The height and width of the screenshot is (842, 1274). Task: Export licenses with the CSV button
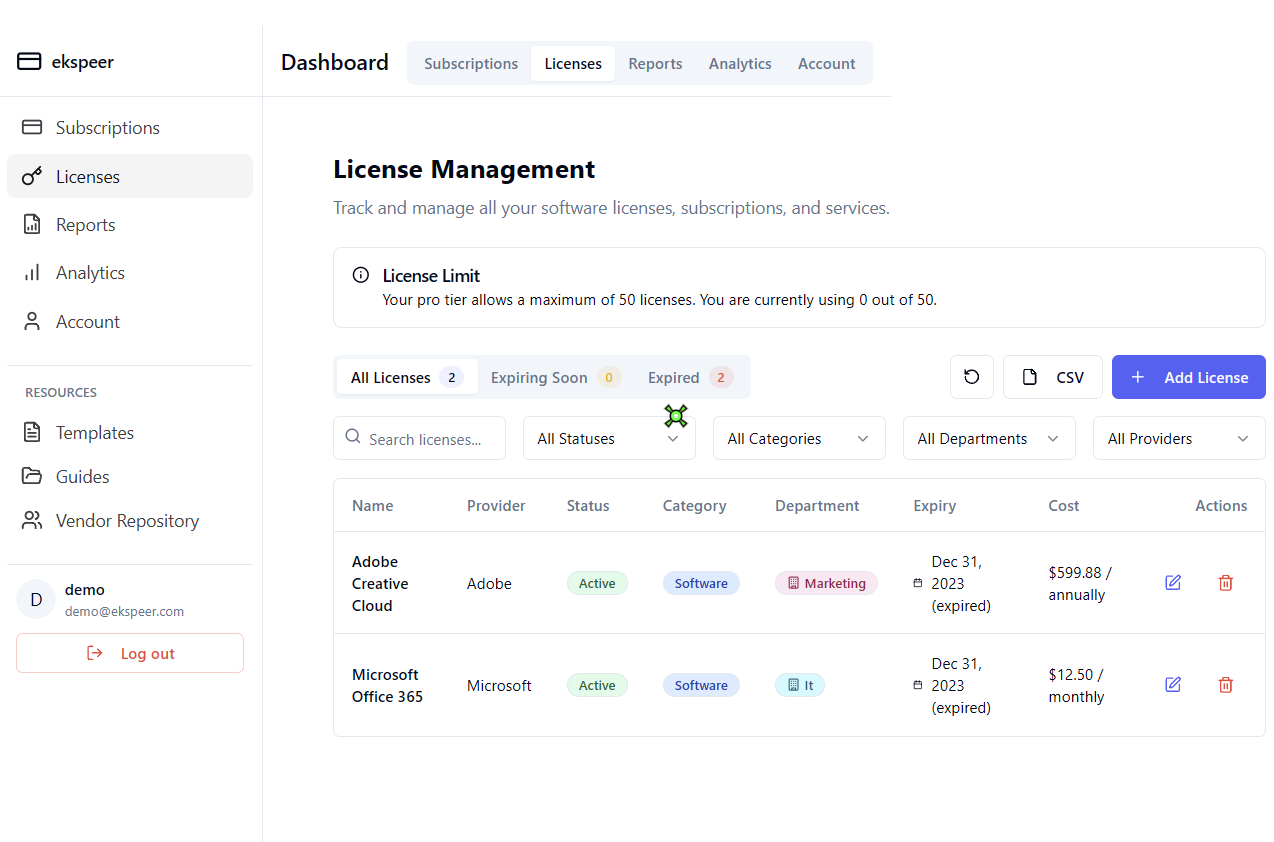pos(1052,378)
